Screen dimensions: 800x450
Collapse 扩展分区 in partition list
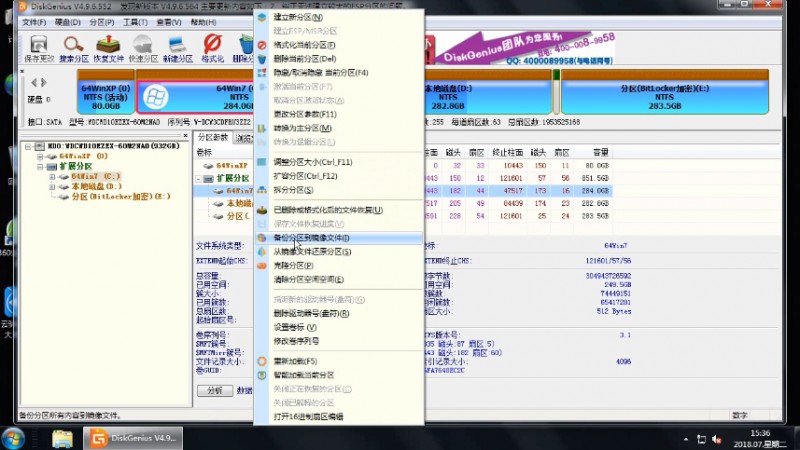coord(198,179)
